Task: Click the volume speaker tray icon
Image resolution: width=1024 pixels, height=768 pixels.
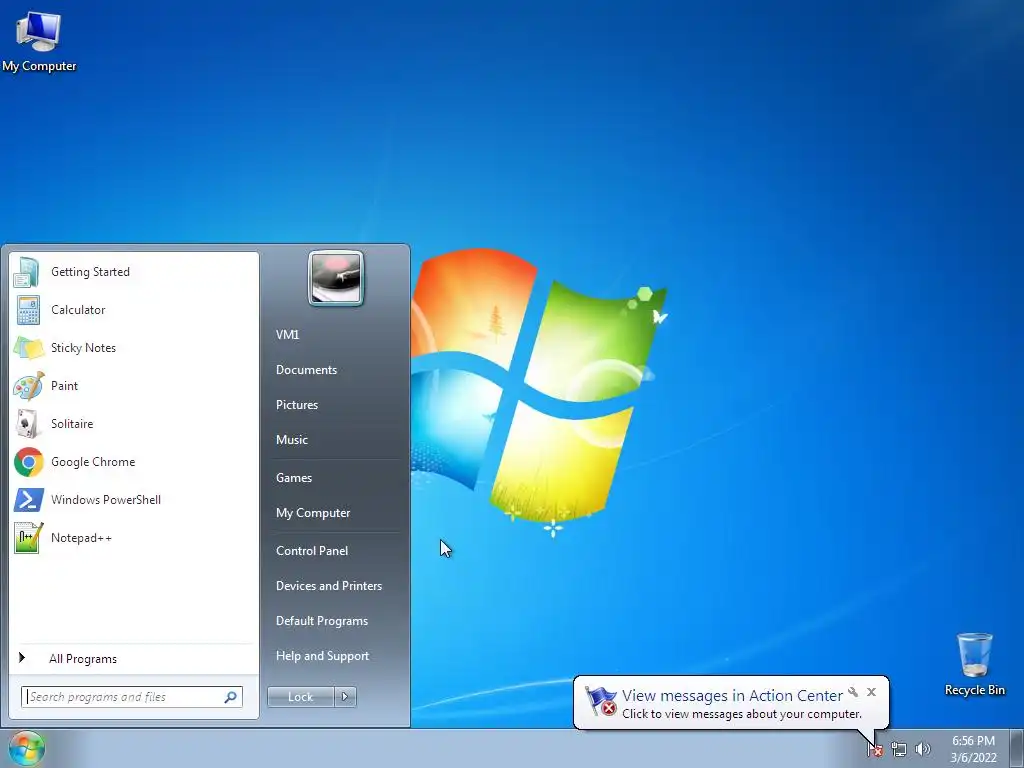Action: (923, 749)
